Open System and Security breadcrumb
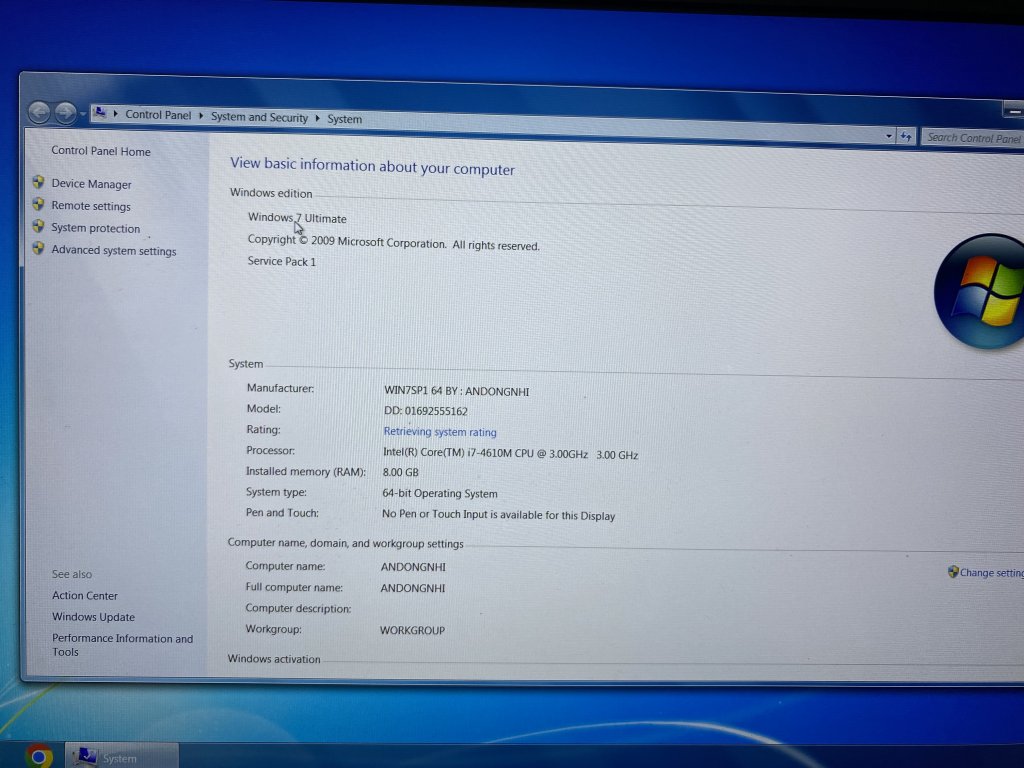 [x=259, y=117]
